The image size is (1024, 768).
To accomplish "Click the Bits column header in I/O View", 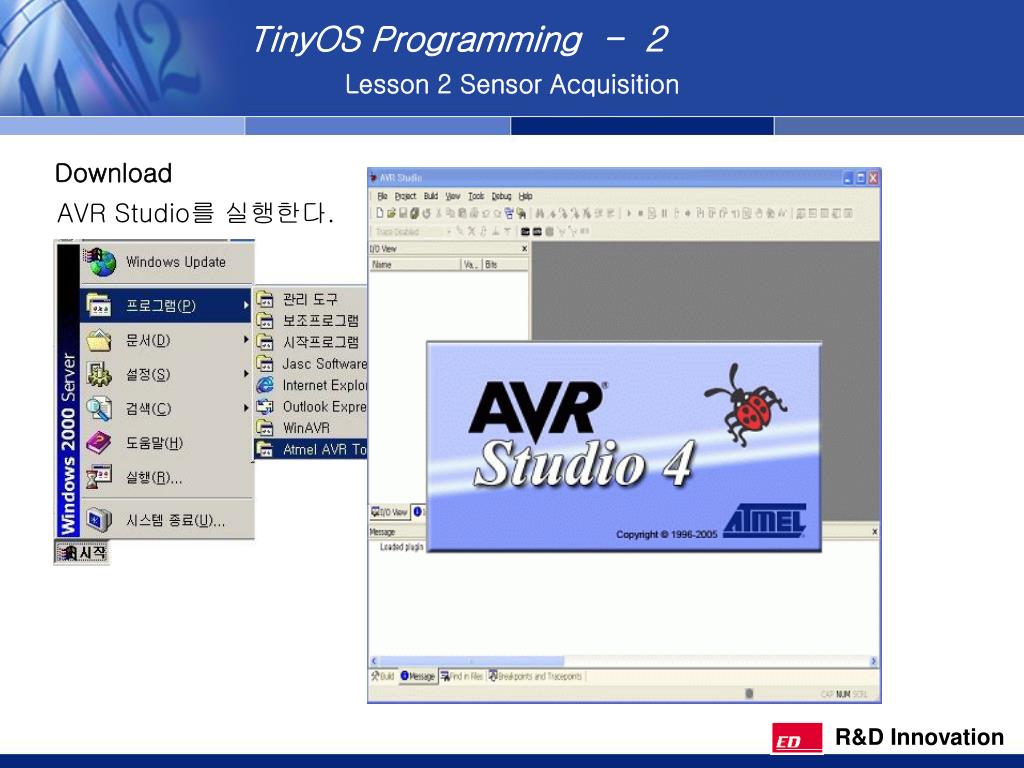I will click(x=505, y=264).
